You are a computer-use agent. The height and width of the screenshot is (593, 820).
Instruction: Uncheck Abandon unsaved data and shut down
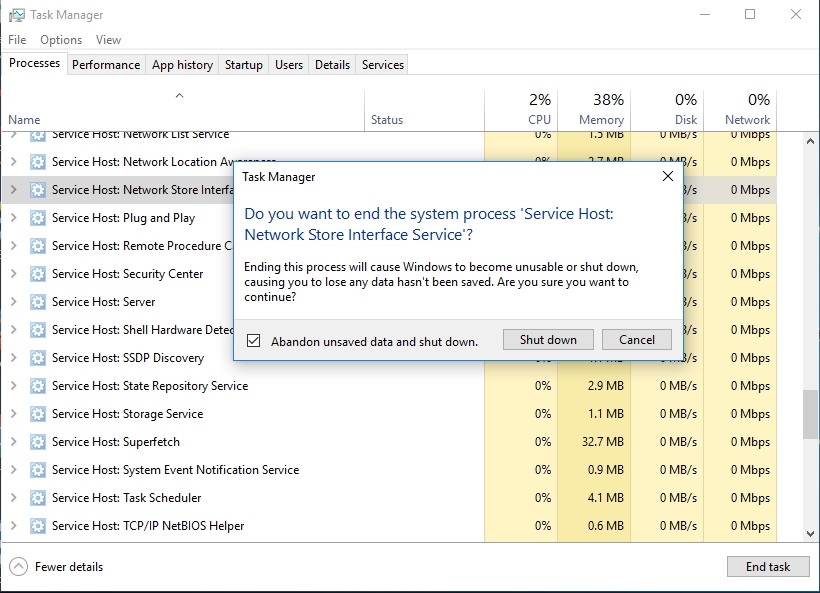pyautogui.click(x=254, y=341)
